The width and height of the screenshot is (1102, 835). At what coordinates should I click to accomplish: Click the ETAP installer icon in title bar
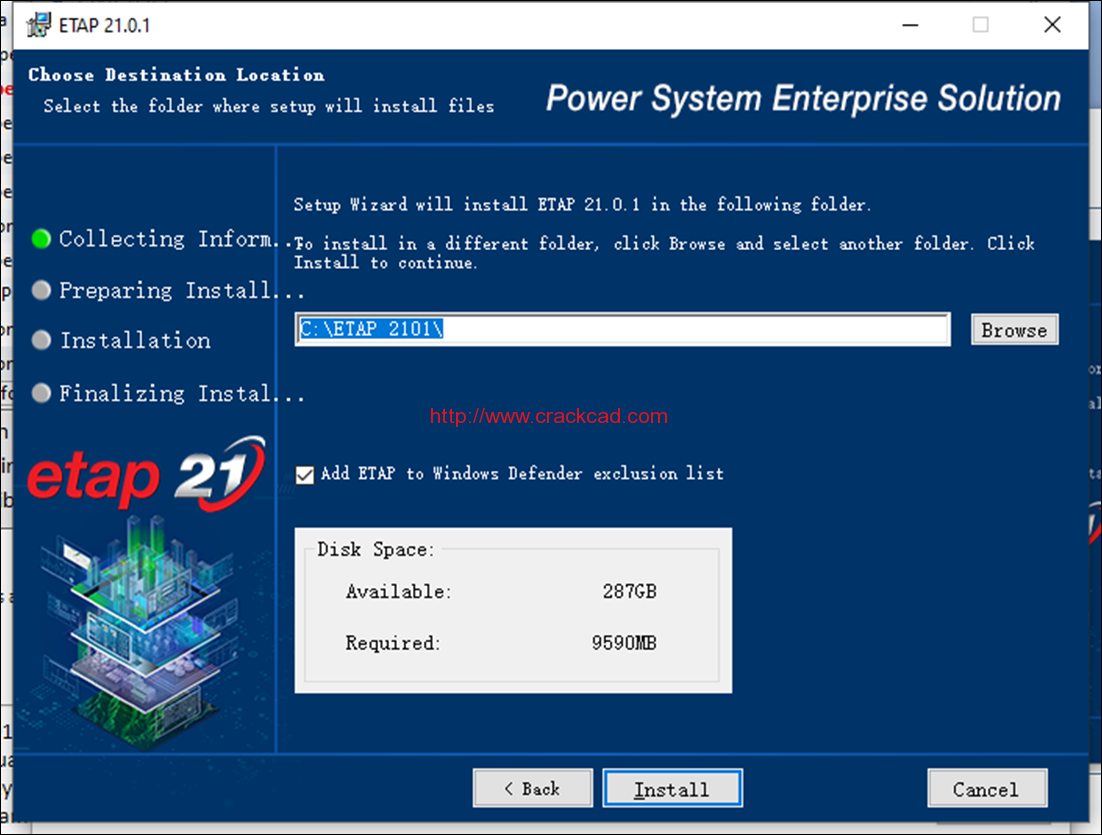click(39, 25)
